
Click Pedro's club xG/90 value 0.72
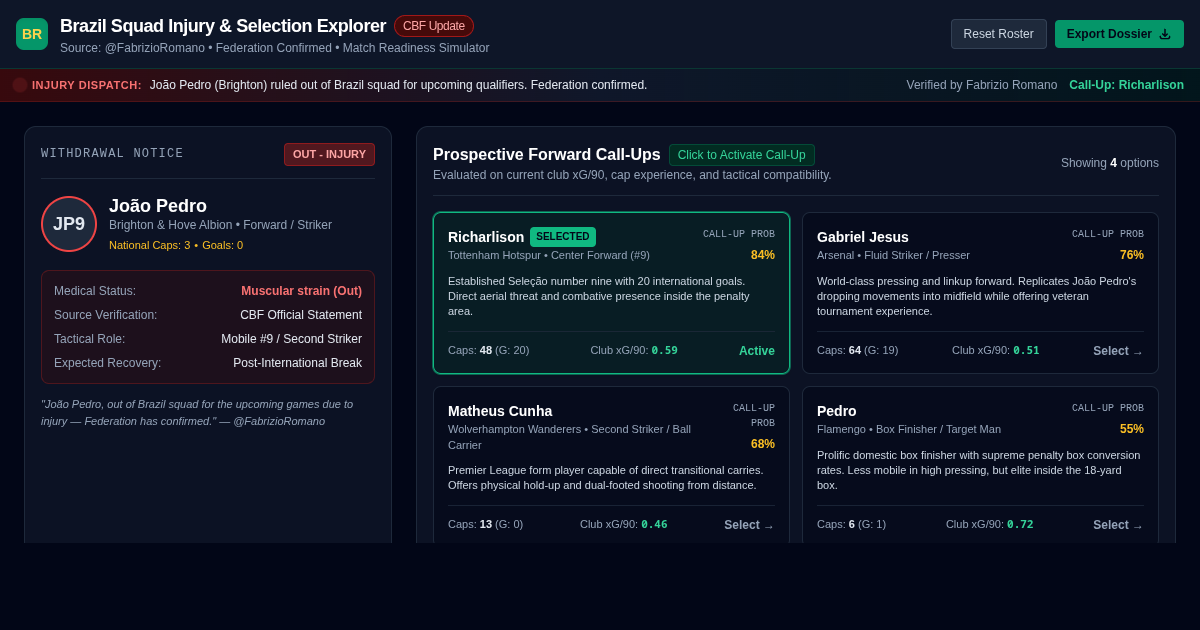[x=1020, y=525]
